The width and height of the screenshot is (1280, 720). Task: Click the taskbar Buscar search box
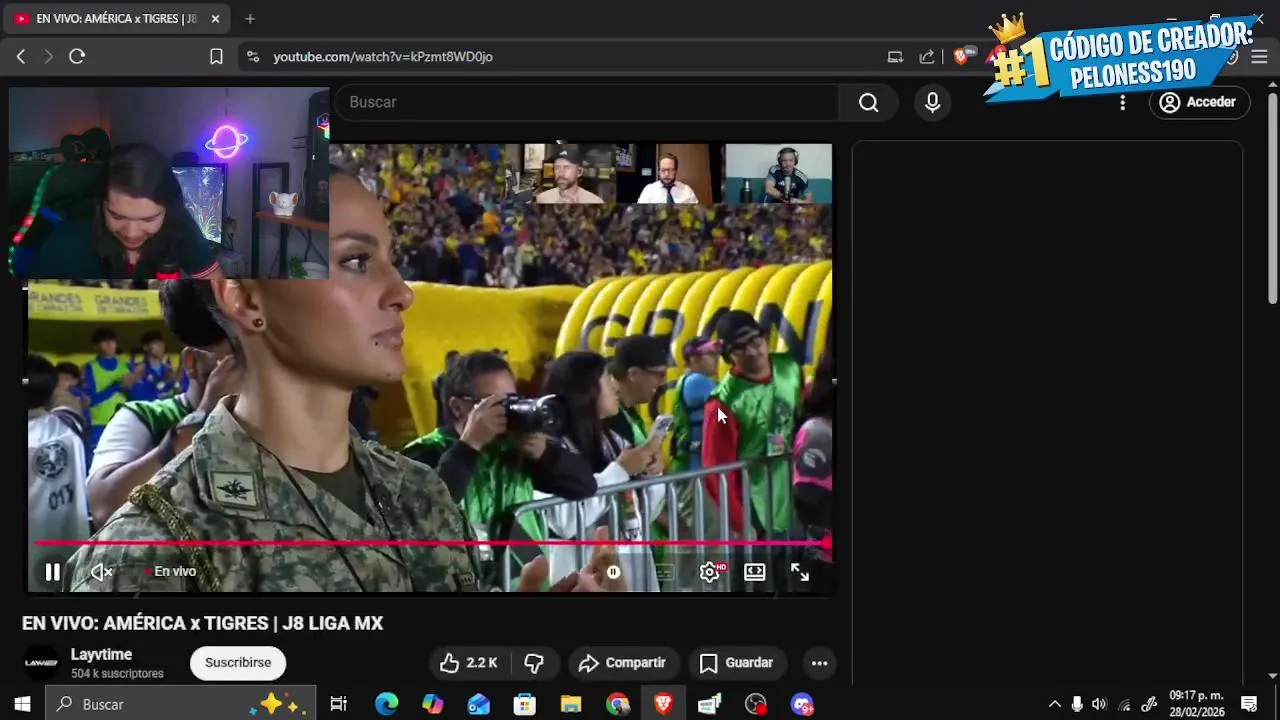coord(180,704)
